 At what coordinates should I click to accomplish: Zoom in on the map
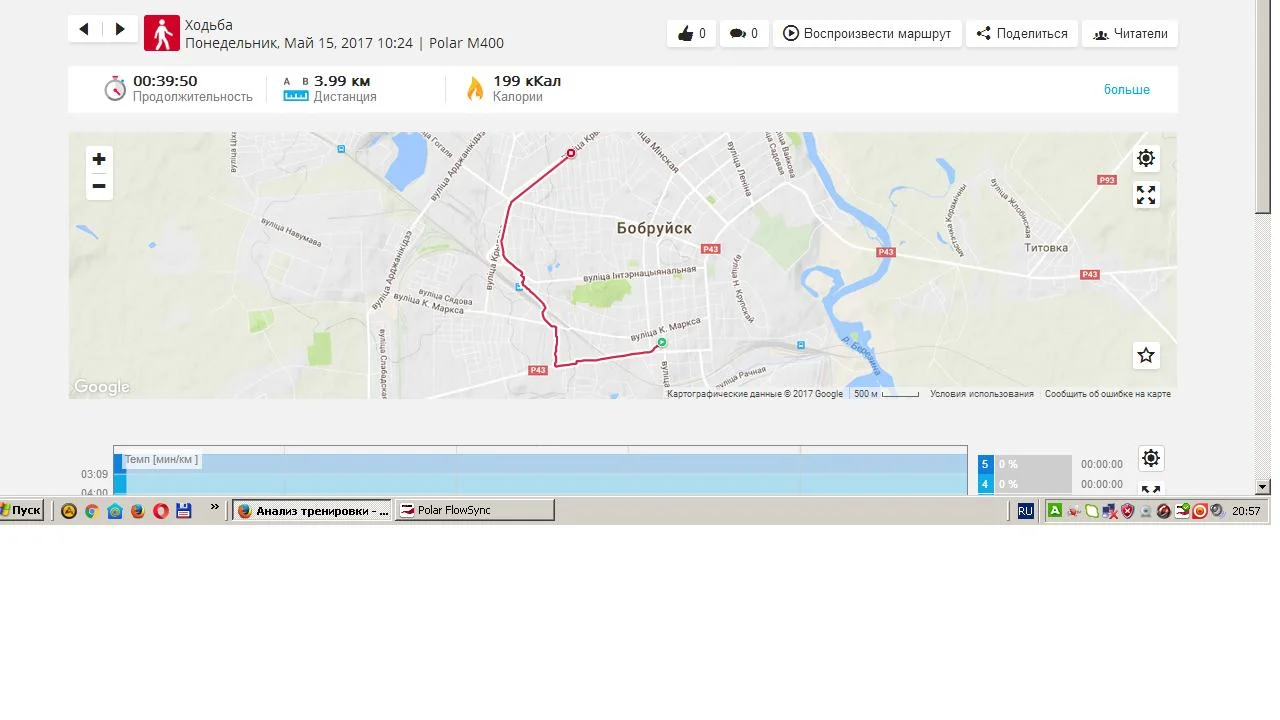click(x=99, y=159)
